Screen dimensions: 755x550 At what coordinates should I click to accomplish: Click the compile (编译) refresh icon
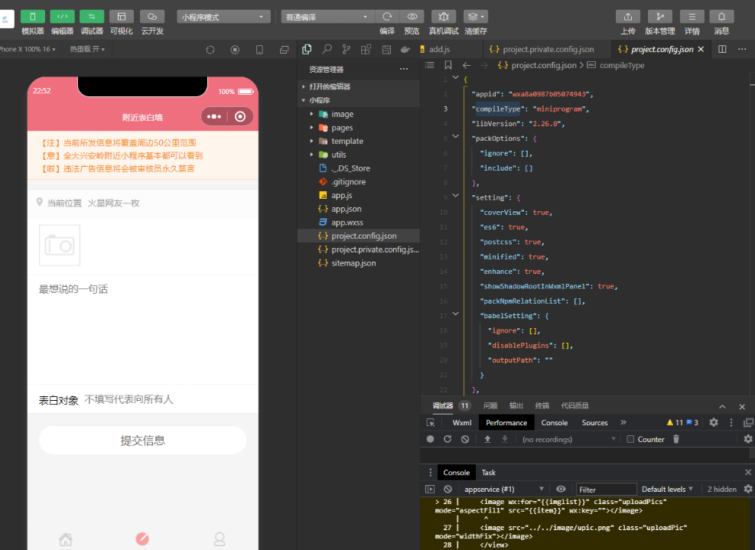pyautogui.click(x=387, y=17)
